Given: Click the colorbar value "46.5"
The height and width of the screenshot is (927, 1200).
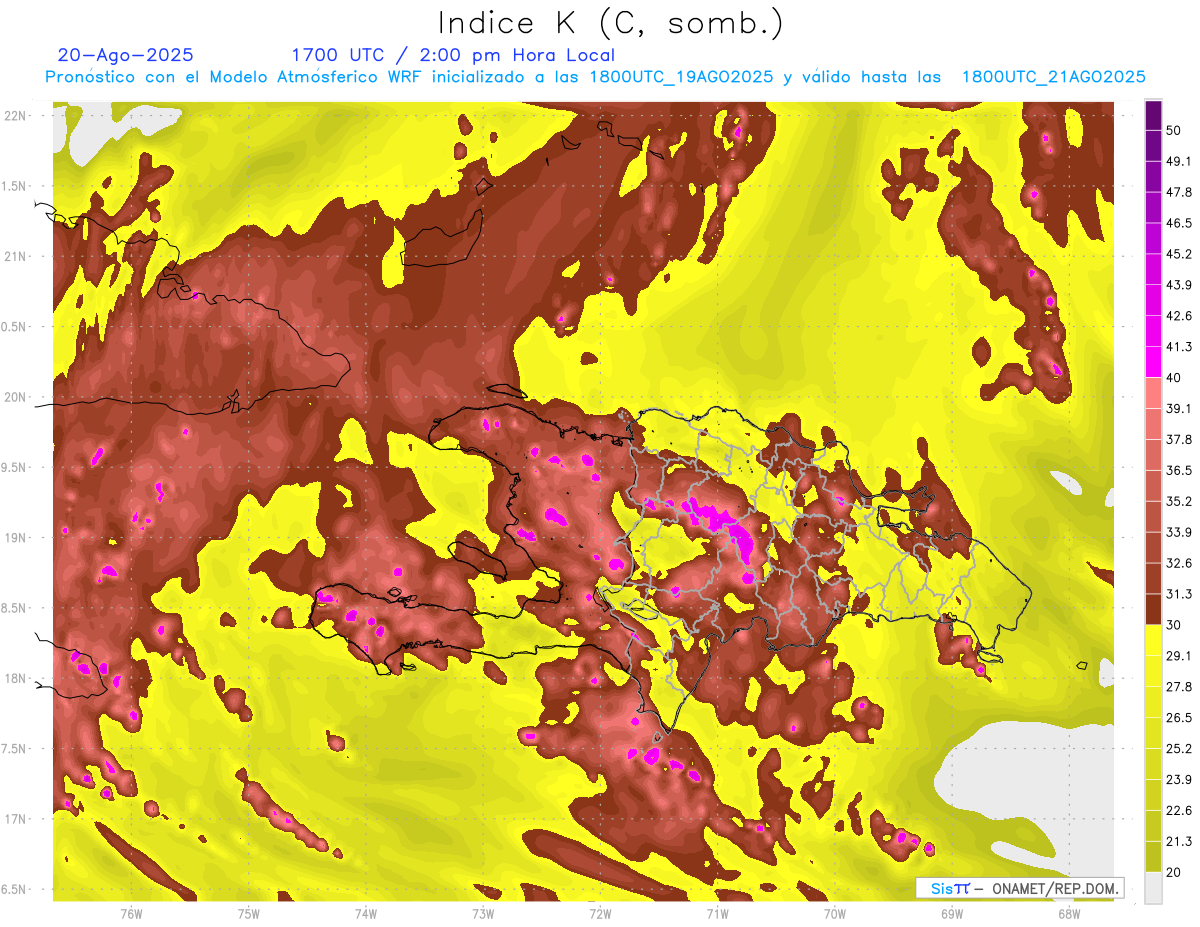Looking at the screenshot, I should coord(1179,223).
